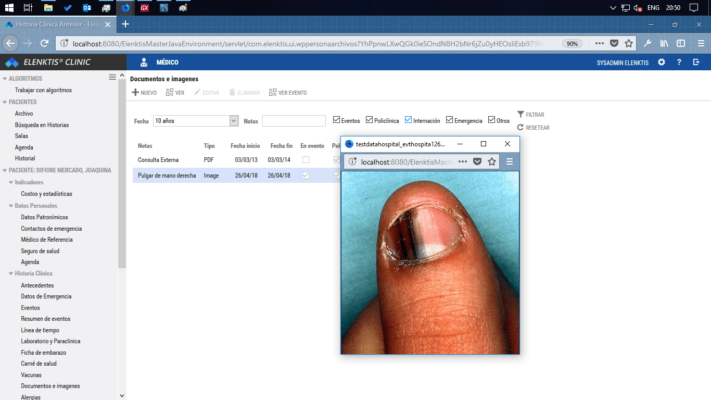
Task: Click the logout icon in header
Action: (x=696, y=62)
